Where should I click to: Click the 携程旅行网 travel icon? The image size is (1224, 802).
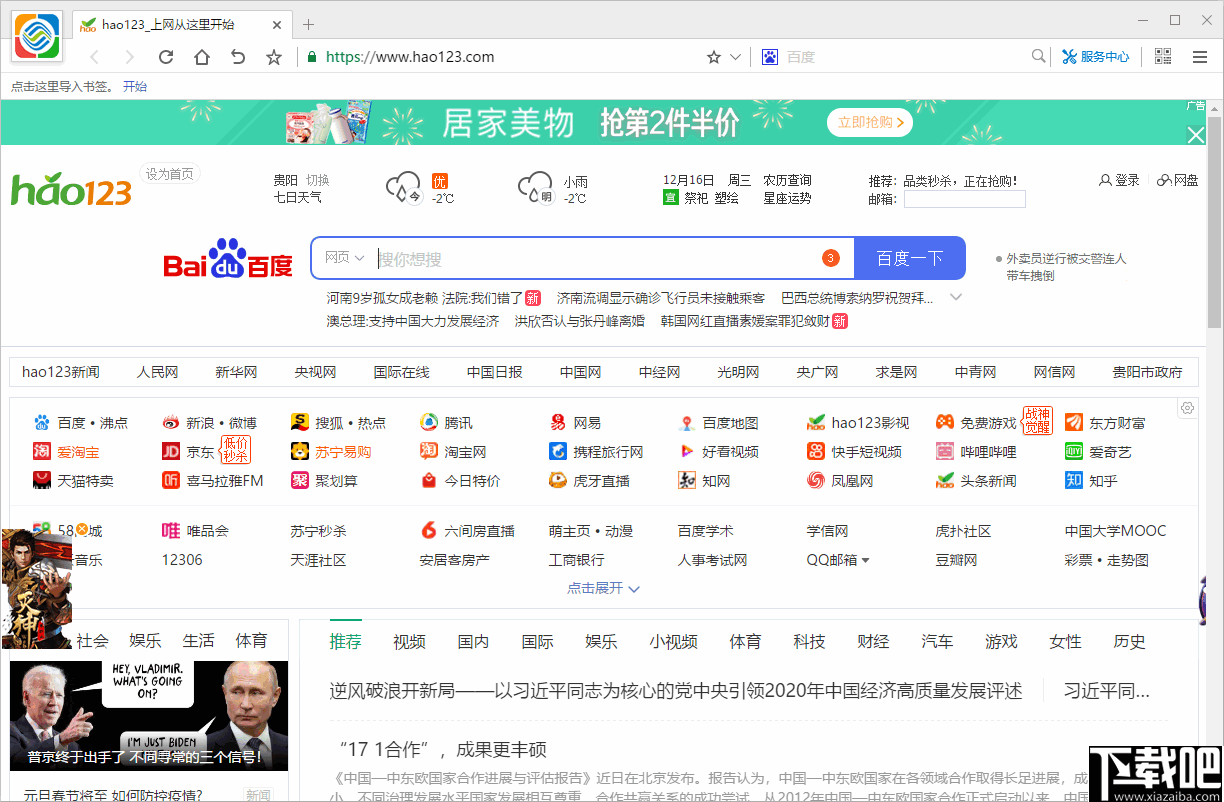click(x=558, y=451)
